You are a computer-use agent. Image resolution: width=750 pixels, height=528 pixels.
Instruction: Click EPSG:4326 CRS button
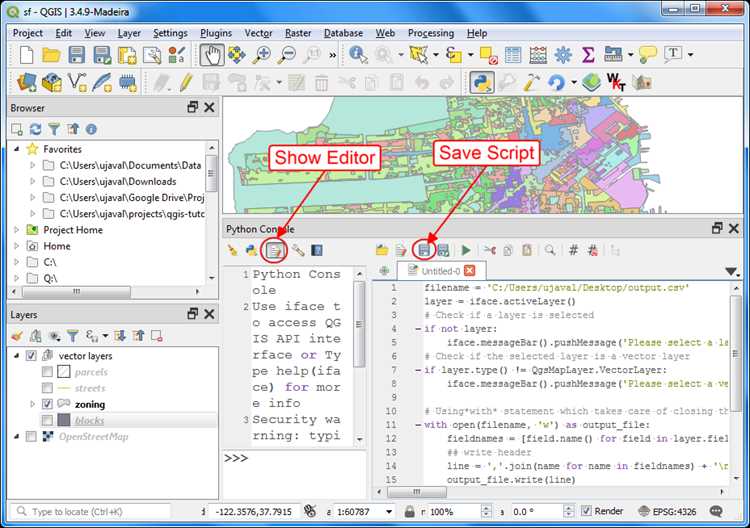[x=668, y=511]
